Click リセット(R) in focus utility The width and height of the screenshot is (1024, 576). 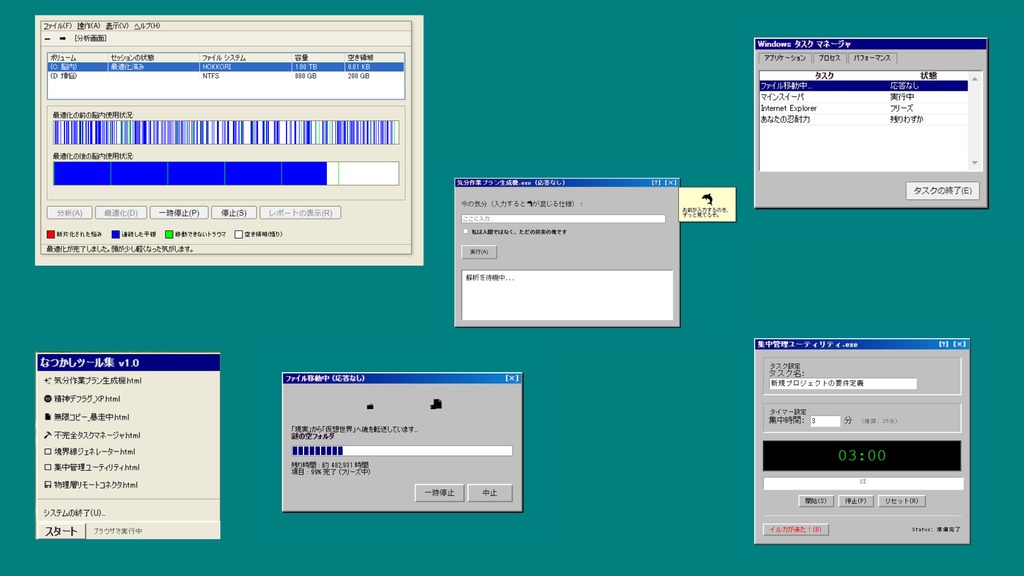click(x=902, y=501)
